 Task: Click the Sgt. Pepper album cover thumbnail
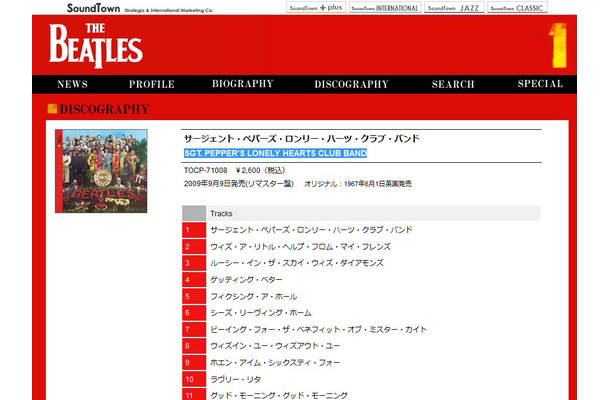tap(101, 171)
